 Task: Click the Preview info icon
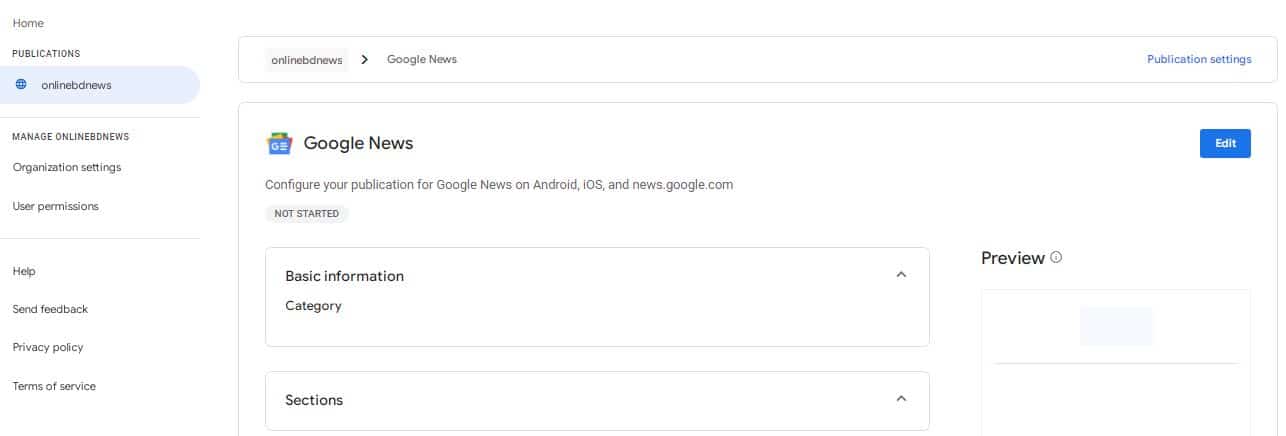pyautogui.click(x=1056, y=258)
